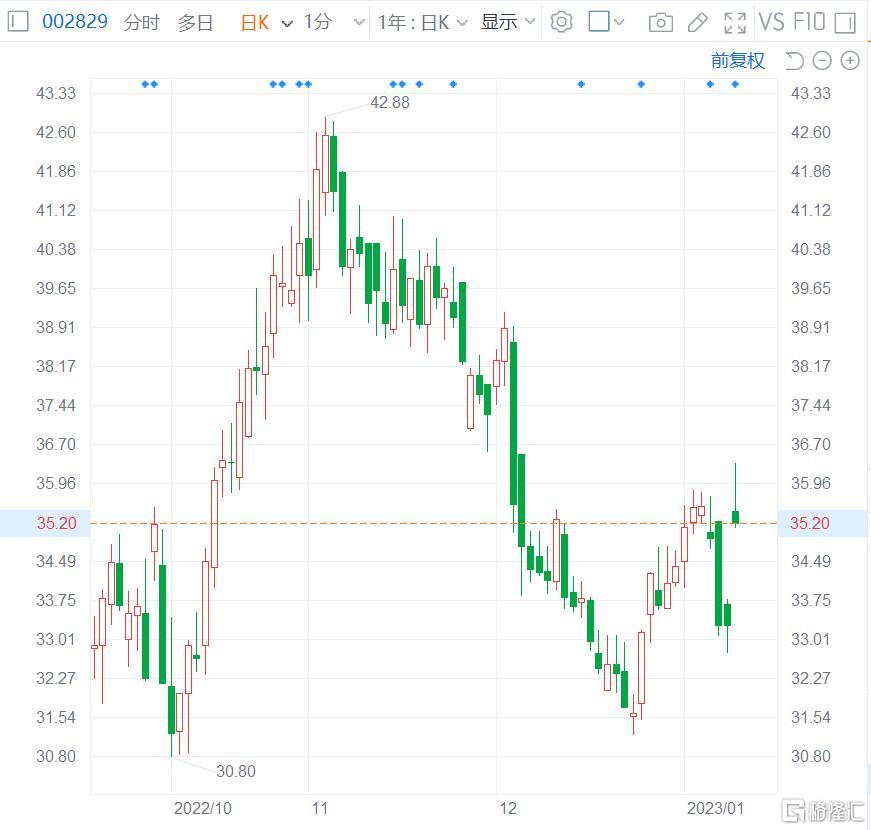Click the highlighted 35.20 price on right axis
Image resolution: width=871 pixels, height=830 pixels.
810,523
